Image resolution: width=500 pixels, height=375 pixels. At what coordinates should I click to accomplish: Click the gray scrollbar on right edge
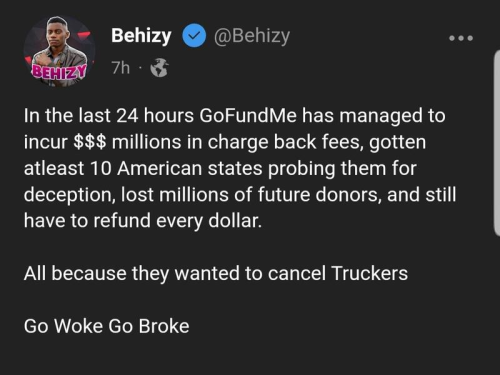[497, 143]
